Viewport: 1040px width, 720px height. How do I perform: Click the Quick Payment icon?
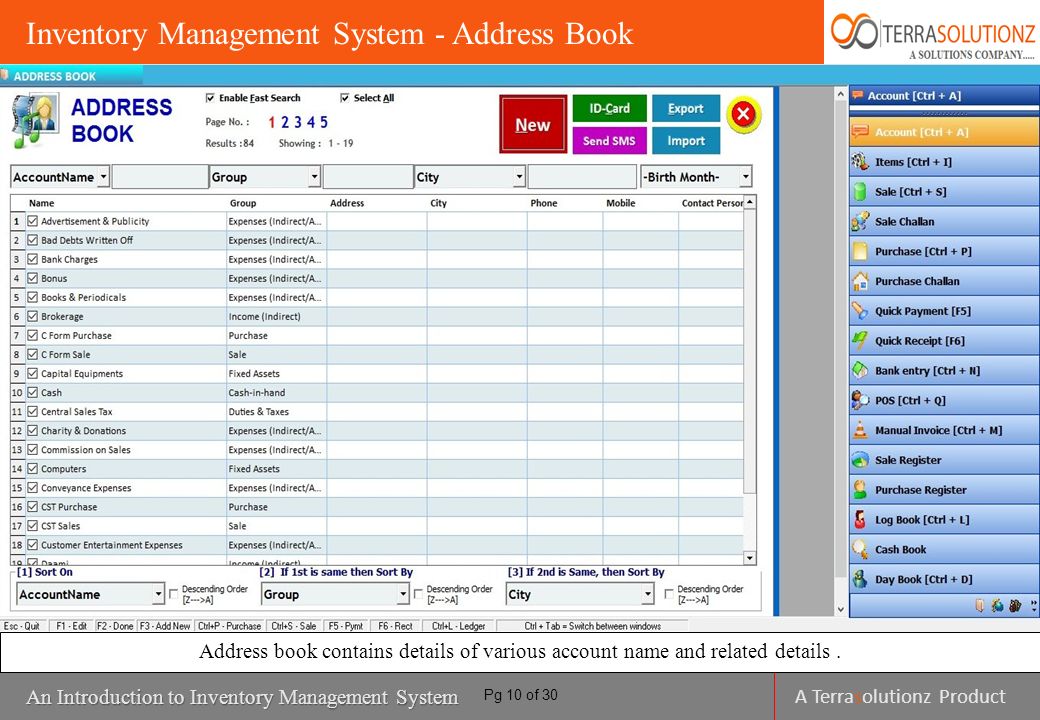[x=860, y=311]
